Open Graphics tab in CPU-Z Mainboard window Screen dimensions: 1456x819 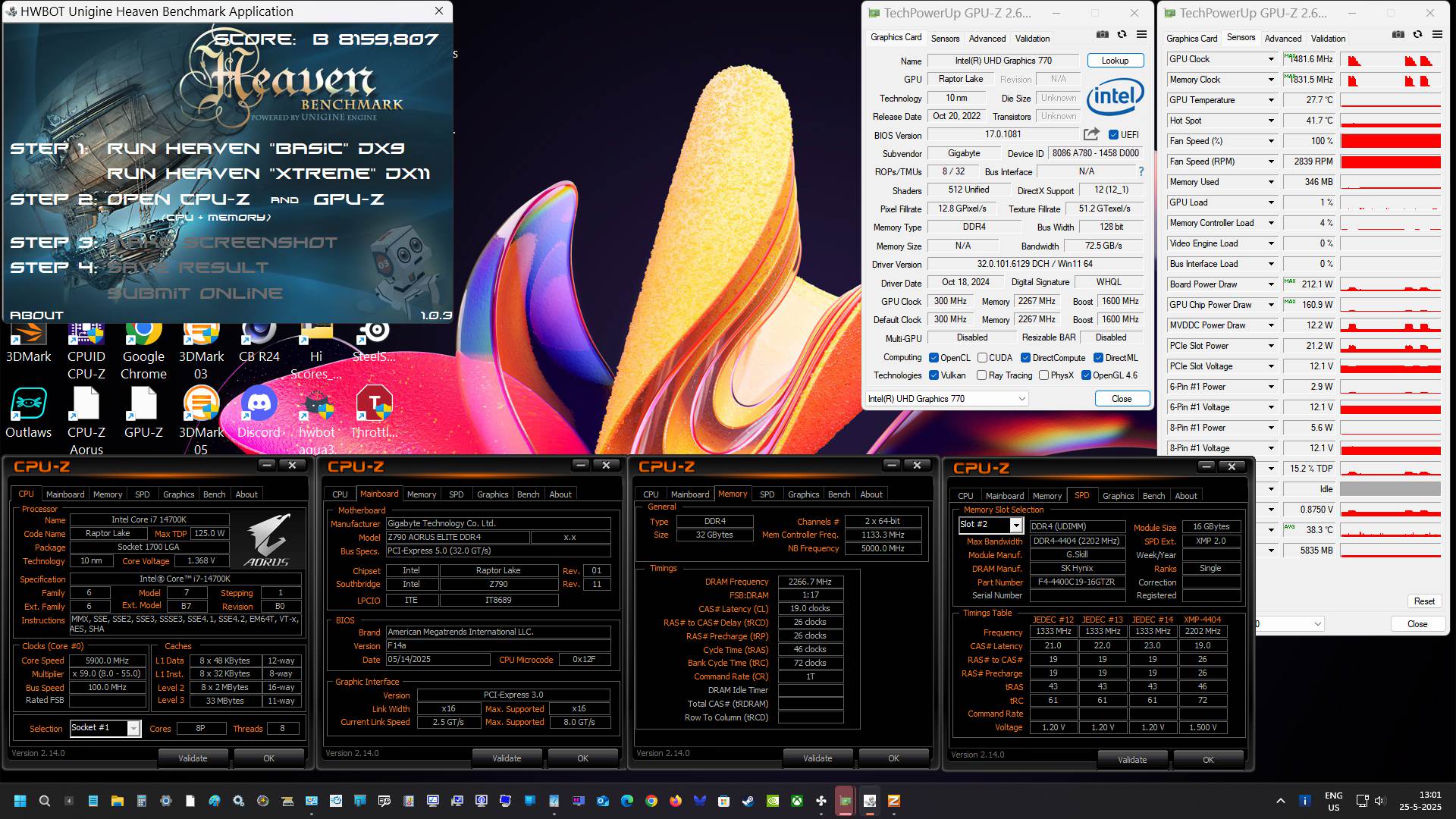(x=492, y=494)
